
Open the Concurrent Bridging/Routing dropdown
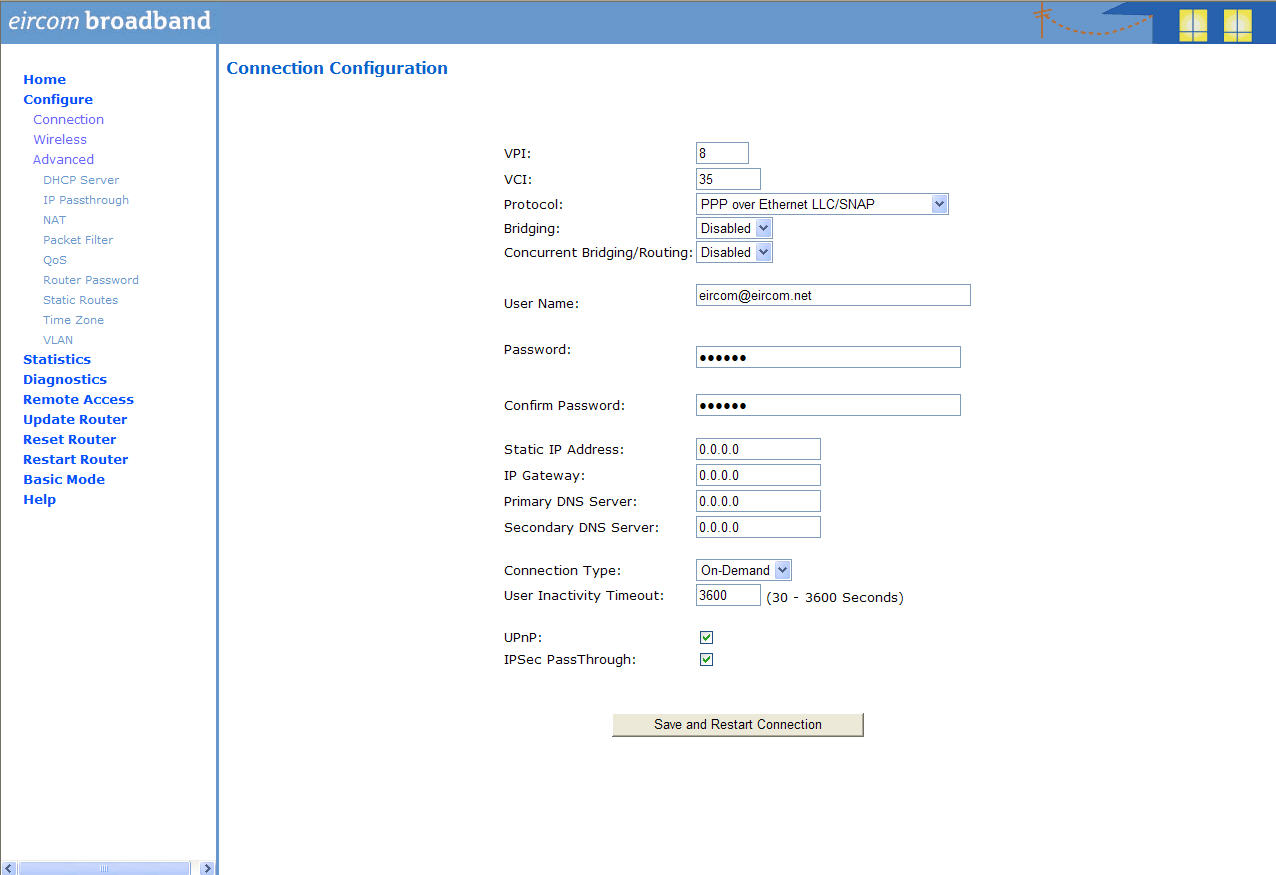763,252
